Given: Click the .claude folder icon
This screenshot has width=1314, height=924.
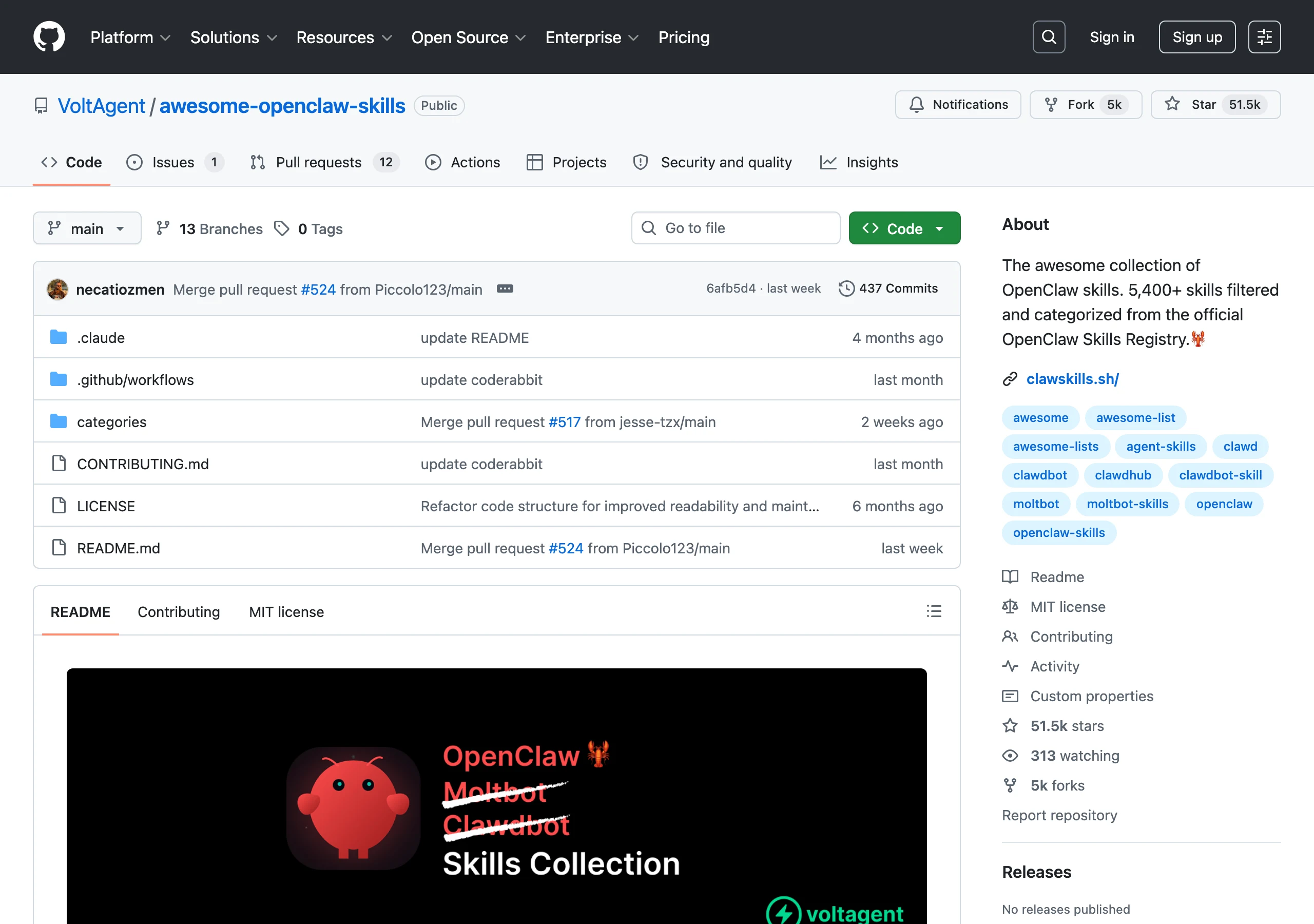Looking at the screenshot, I should (x=59, y=337).
